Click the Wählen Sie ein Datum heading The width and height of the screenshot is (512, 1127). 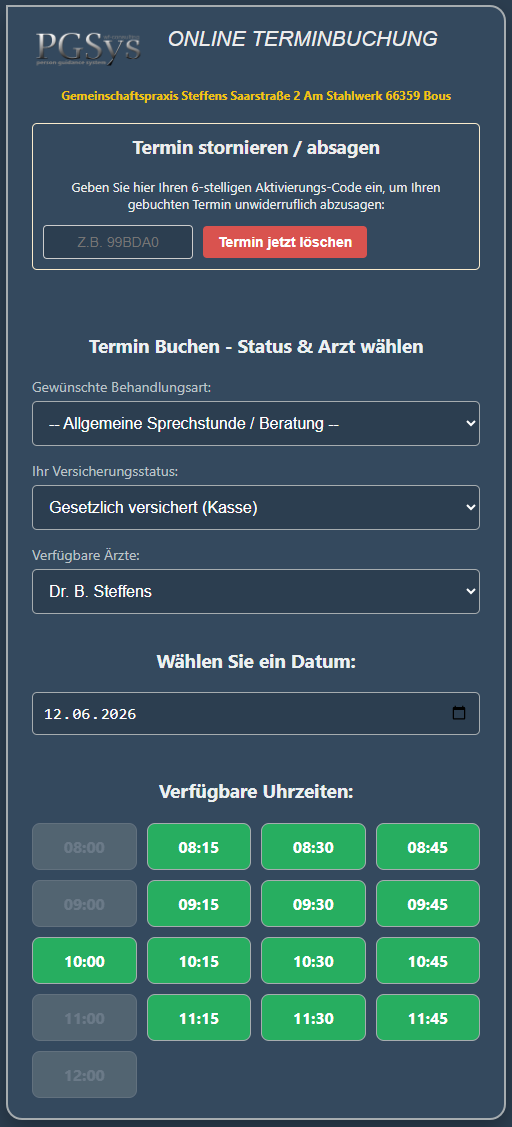[x=256, y=661]
